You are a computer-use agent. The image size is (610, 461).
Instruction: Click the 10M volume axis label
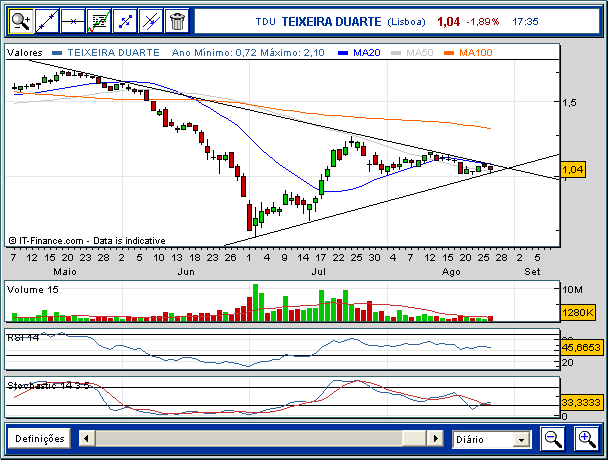[x=573, y=290]
